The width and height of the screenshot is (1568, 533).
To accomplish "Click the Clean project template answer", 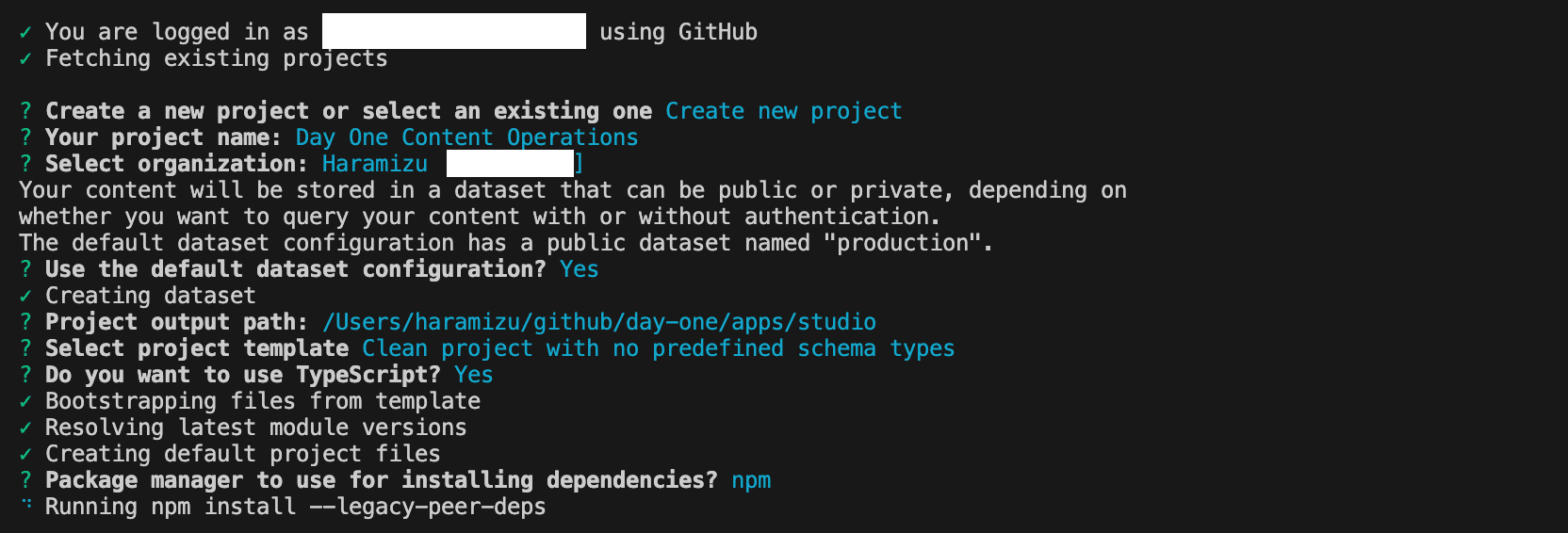I will tap(658, 348).
